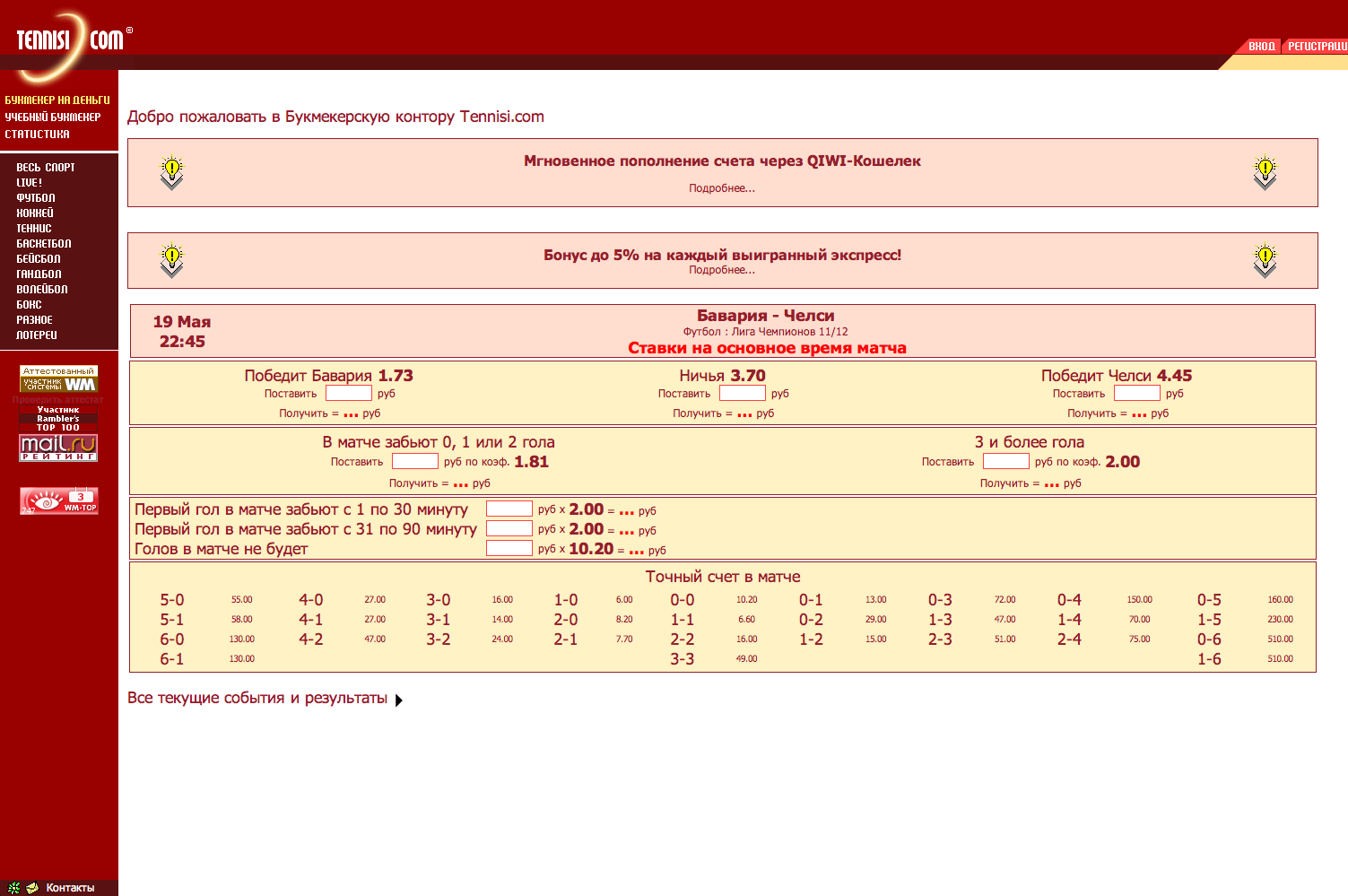
Task: Focus the stake field for 3 и более гола
Action: tap(1005, 461)
